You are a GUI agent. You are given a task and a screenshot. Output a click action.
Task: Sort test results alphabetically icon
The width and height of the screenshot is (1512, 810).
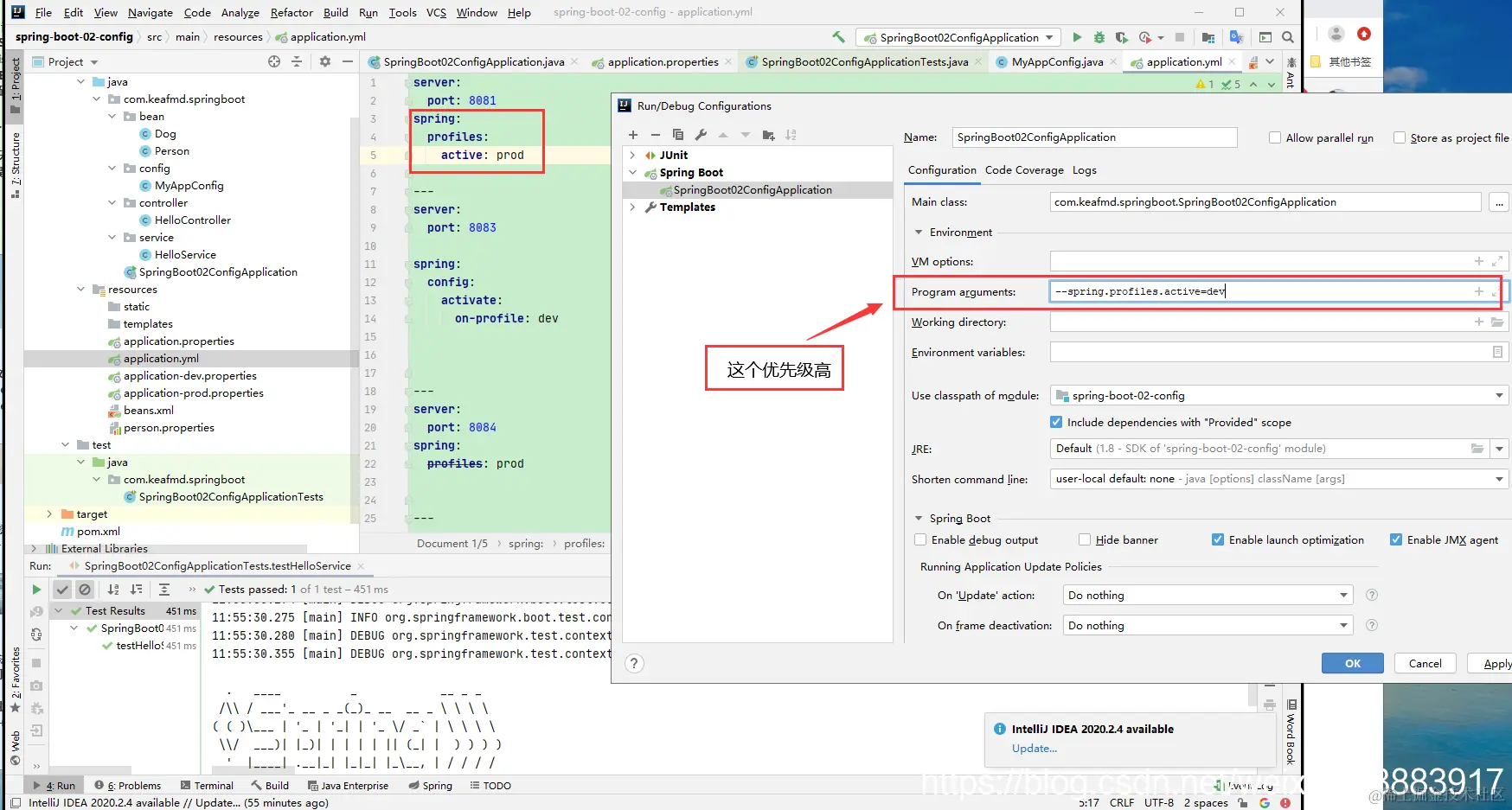(x=113, y=590)
